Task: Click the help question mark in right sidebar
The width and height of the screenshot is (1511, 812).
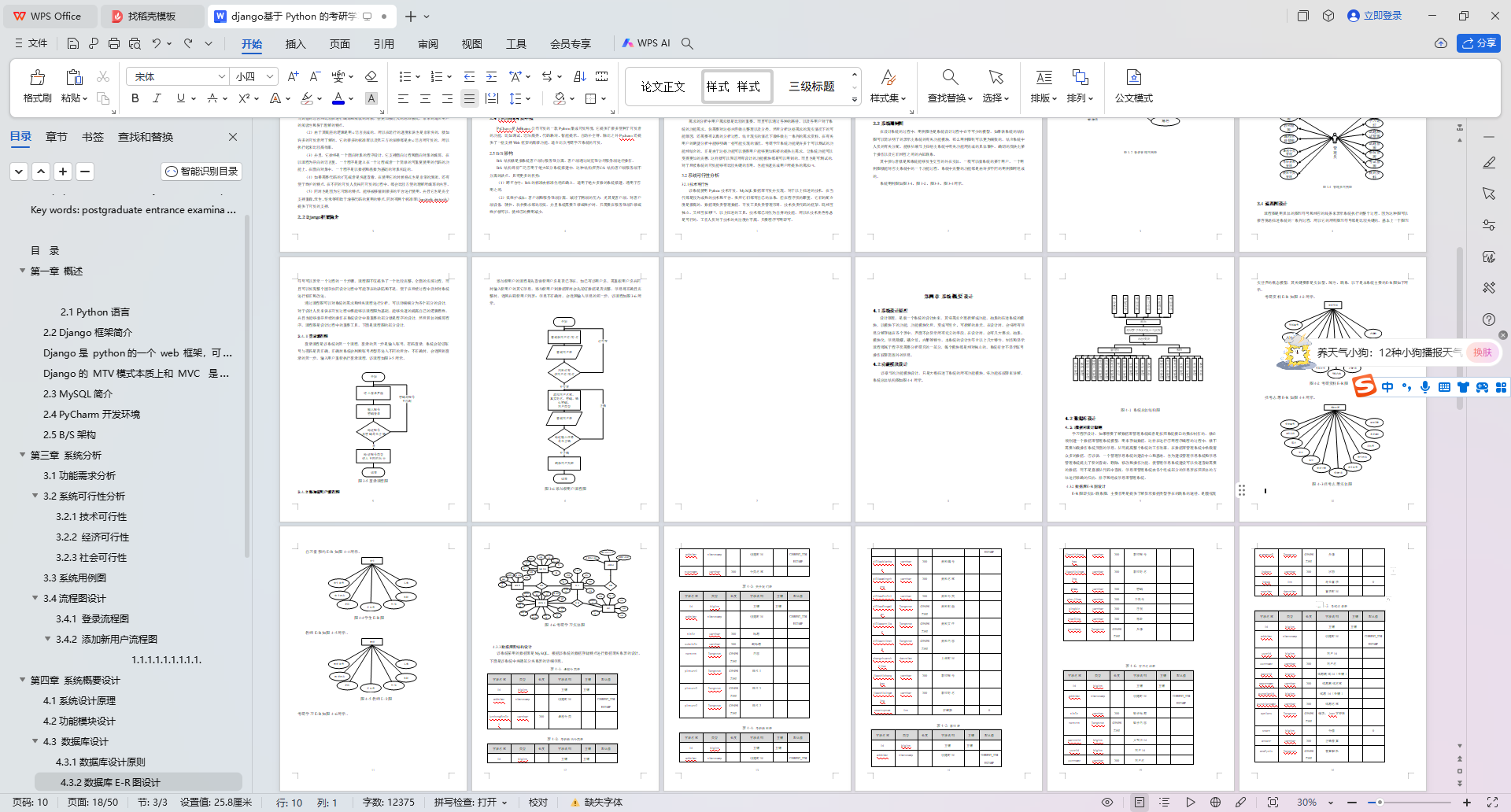Action: click(x=1489, y=319)
